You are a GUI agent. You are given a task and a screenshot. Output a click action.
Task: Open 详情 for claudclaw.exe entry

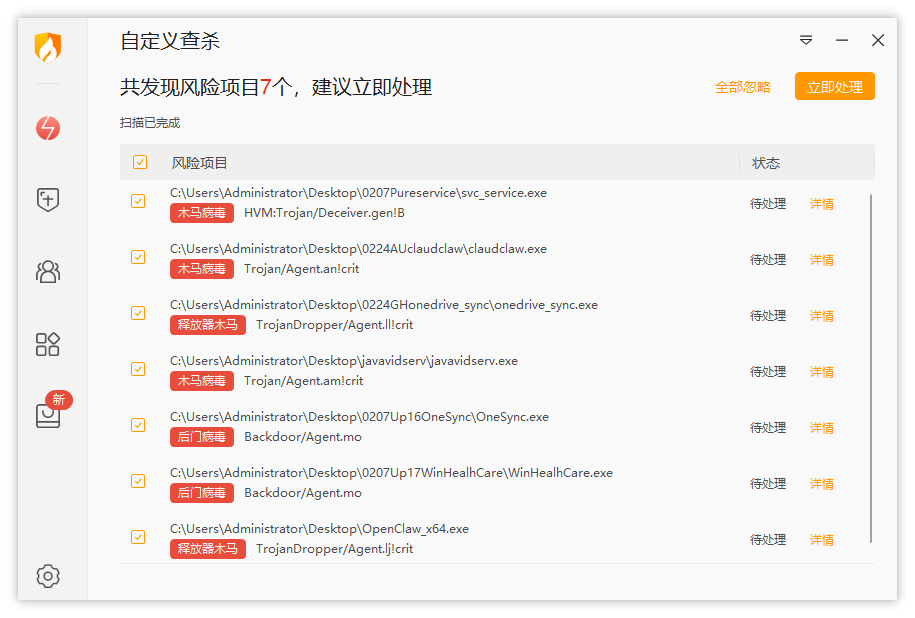coord(822,260)
